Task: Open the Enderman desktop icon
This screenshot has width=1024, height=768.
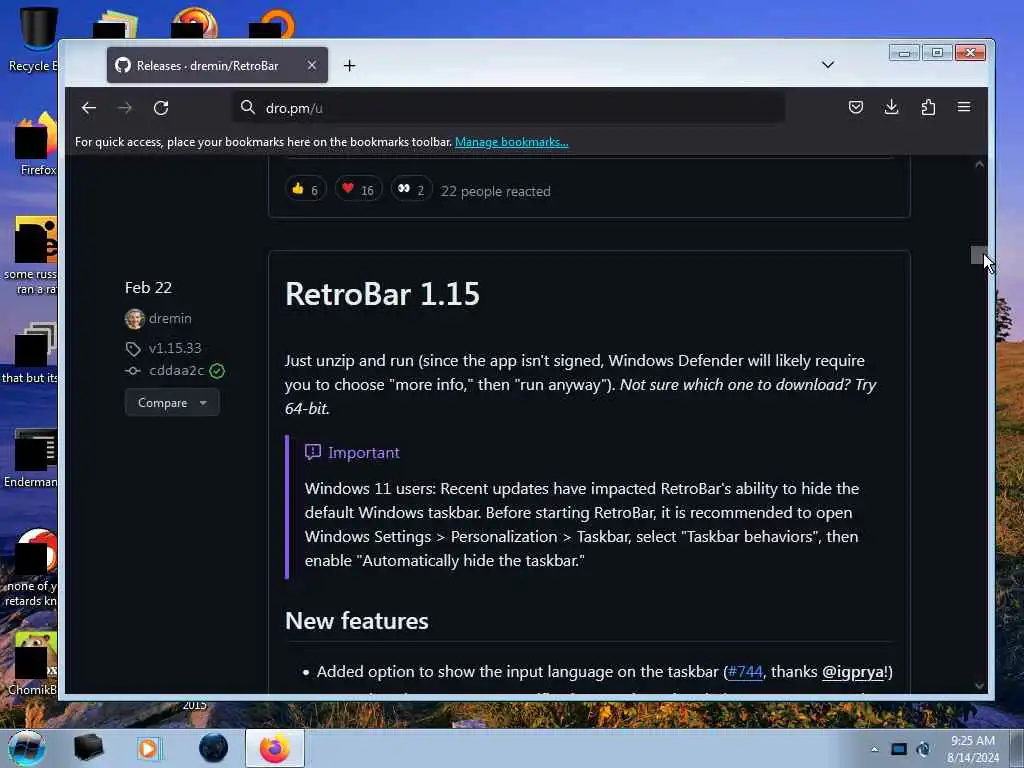Action: tap(31, 457)
